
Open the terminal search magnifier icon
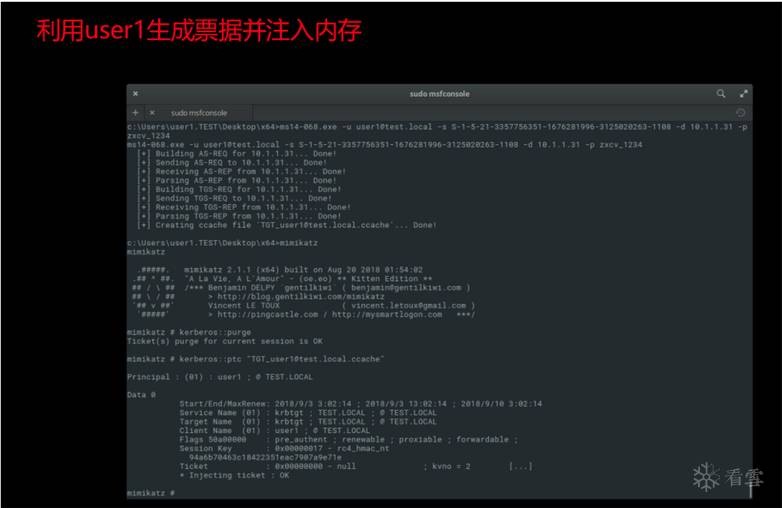[x=721, y=93]
